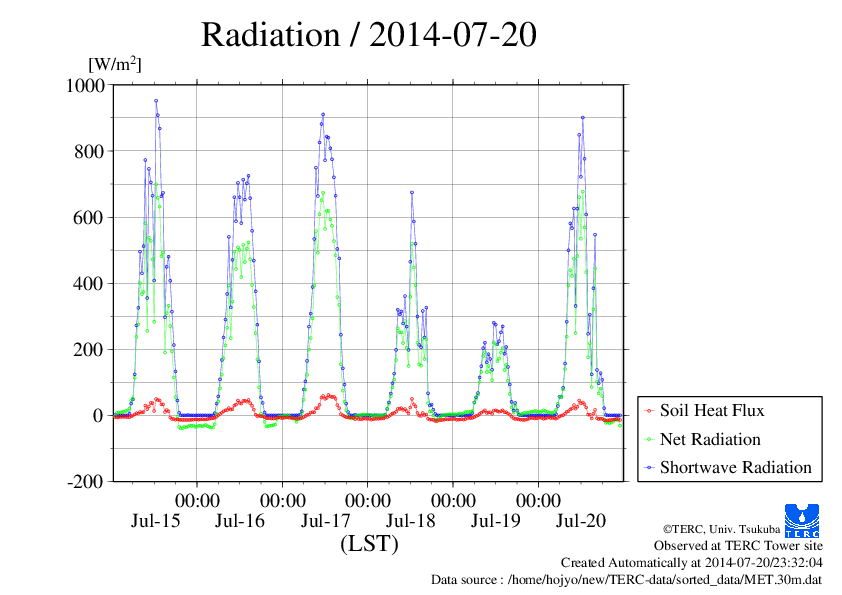Viewport: 842px width, 595px height.
Task: Click the W/m² axis unit label
Action: [x=115, y=64]
